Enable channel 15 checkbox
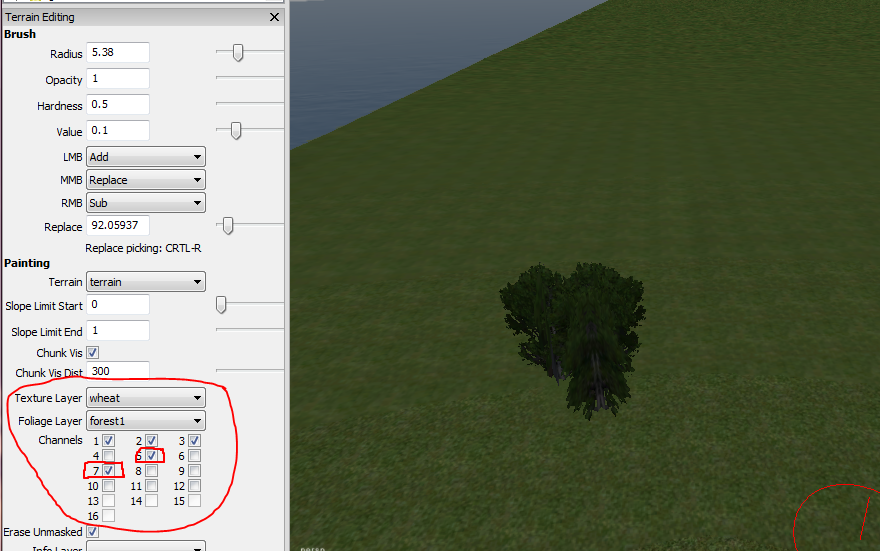This screenshot has height=551, width=880. pos(195,501)
